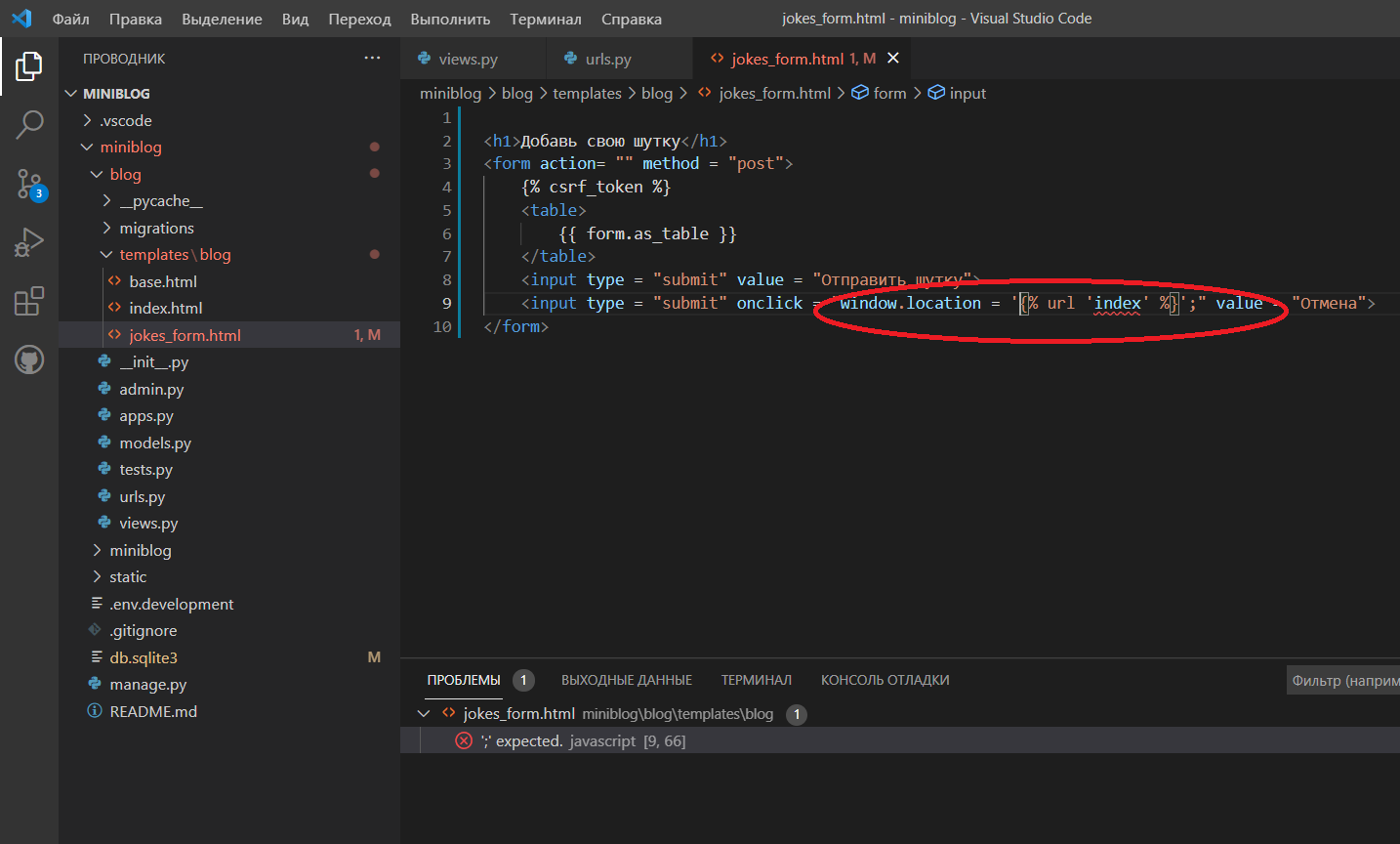
Task: Open the GitHub view icon
Action: [x=29, y=359]
